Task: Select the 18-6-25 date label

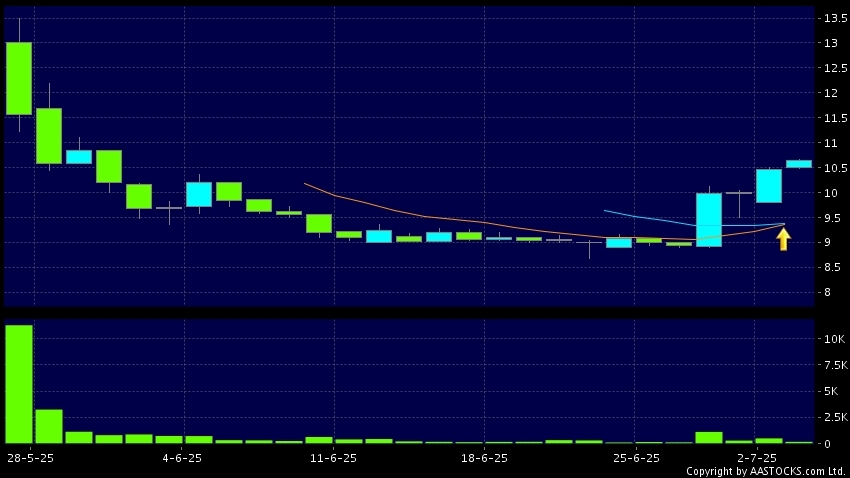Action: click(x=484, y=458)
